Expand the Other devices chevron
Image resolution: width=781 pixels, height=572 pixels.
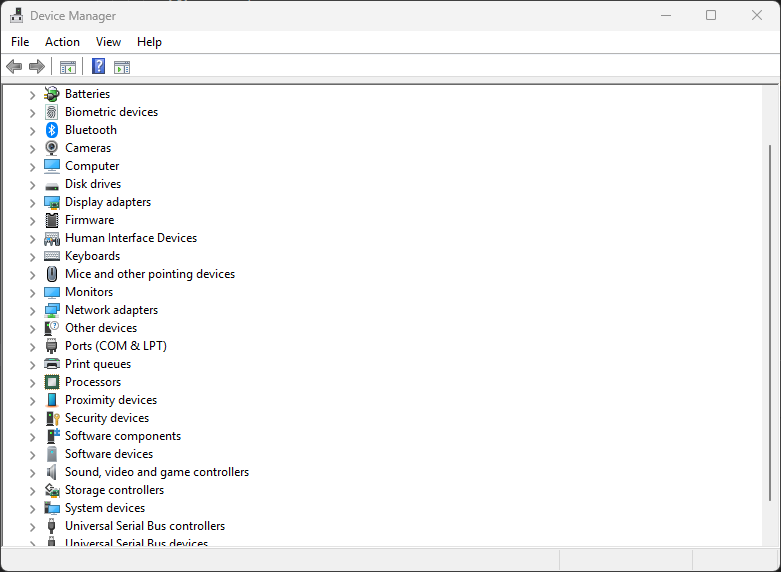32,329
